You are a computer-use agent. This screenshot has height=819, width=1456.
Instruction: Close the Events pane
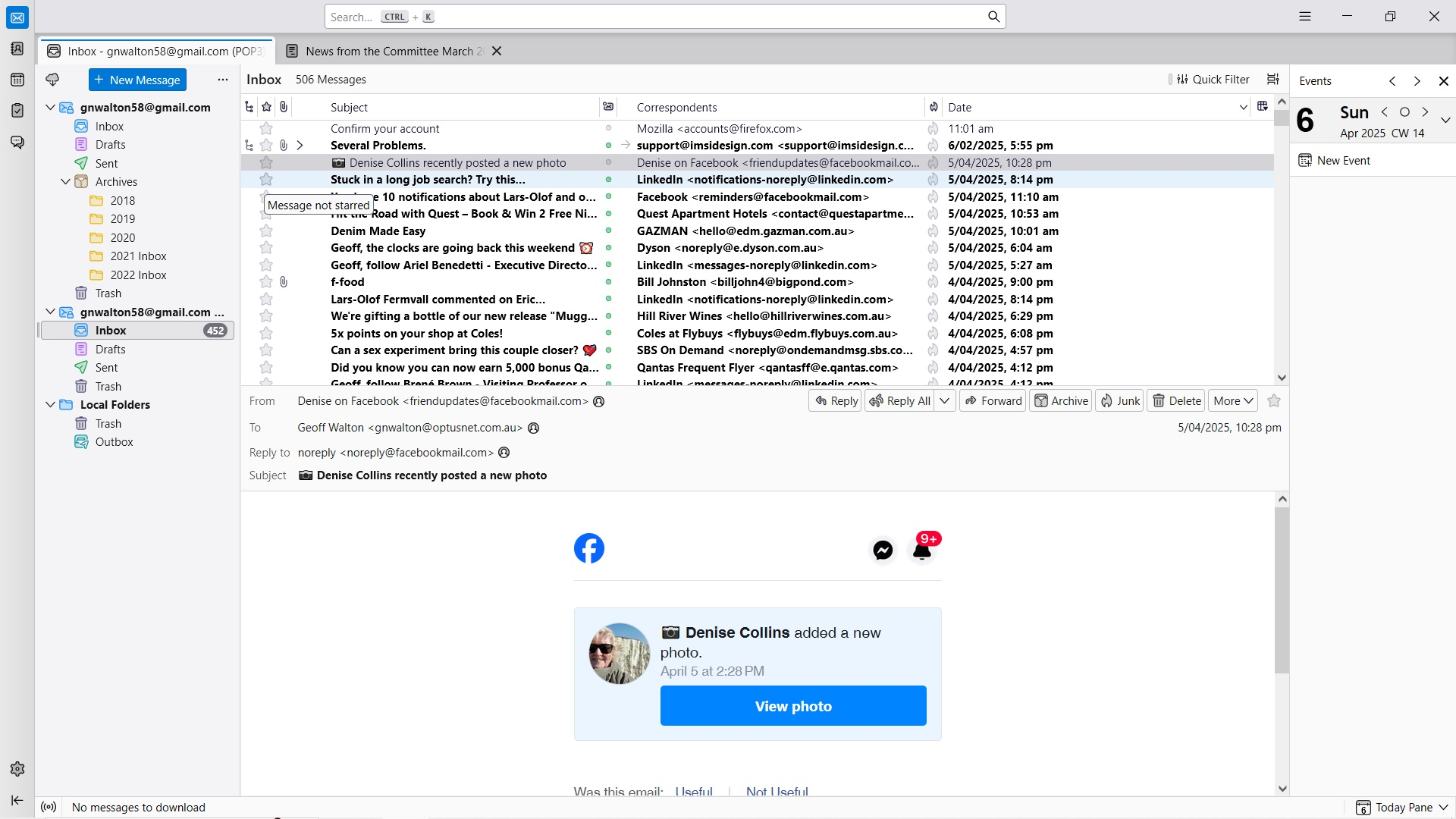tap(1444, 81)
